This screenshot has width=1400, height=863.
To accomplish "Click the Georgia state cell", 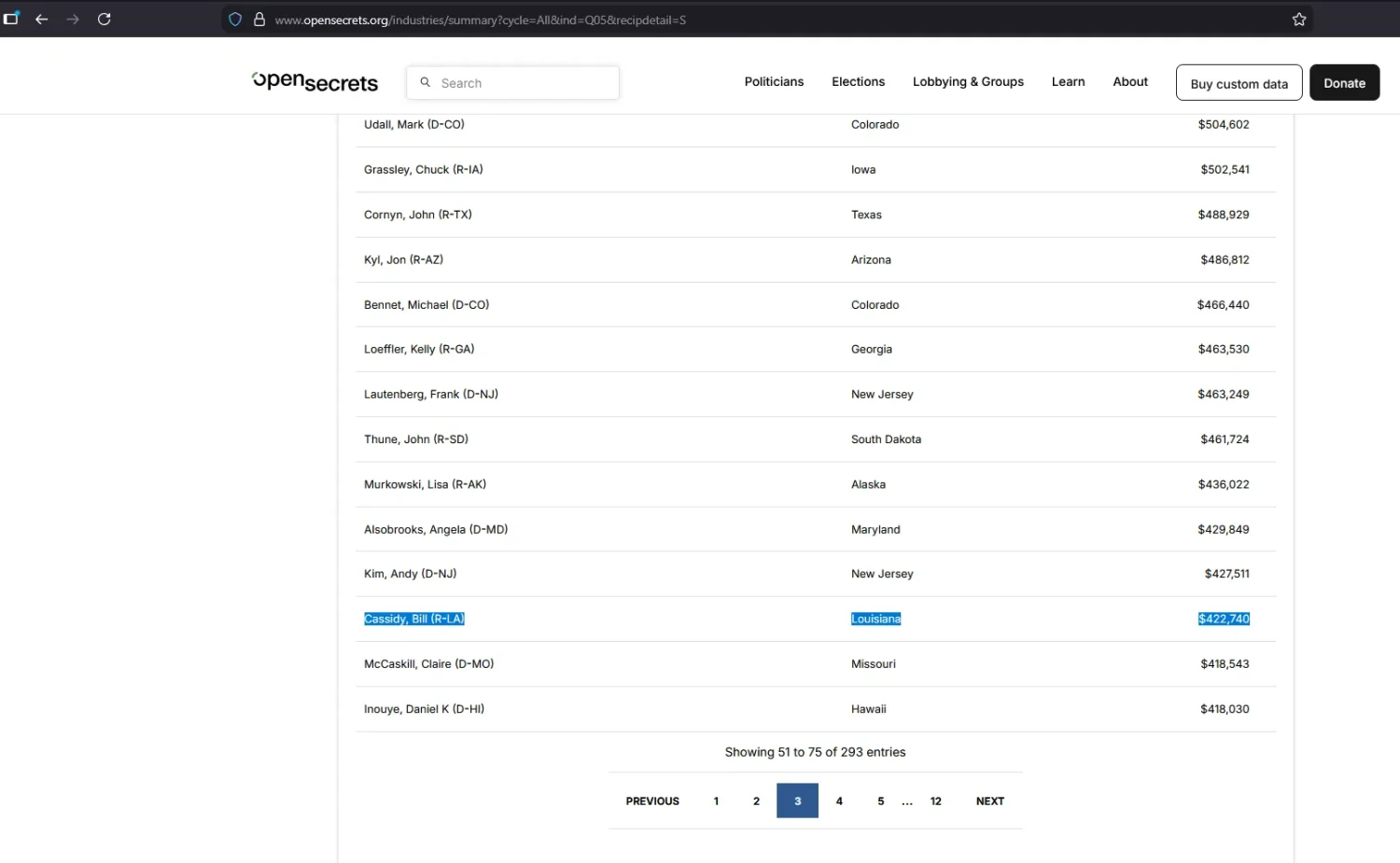I will [872, 349].
